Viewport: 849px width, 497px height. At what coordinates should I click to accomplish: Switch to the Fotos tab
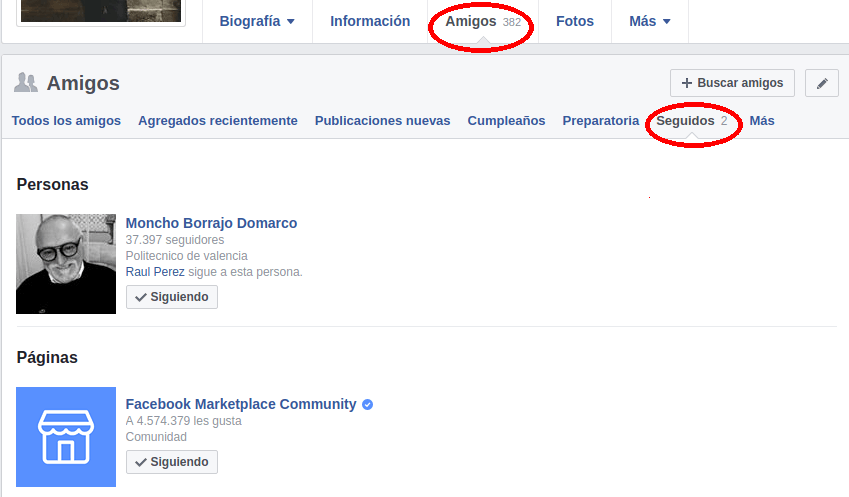coord(574,21)
